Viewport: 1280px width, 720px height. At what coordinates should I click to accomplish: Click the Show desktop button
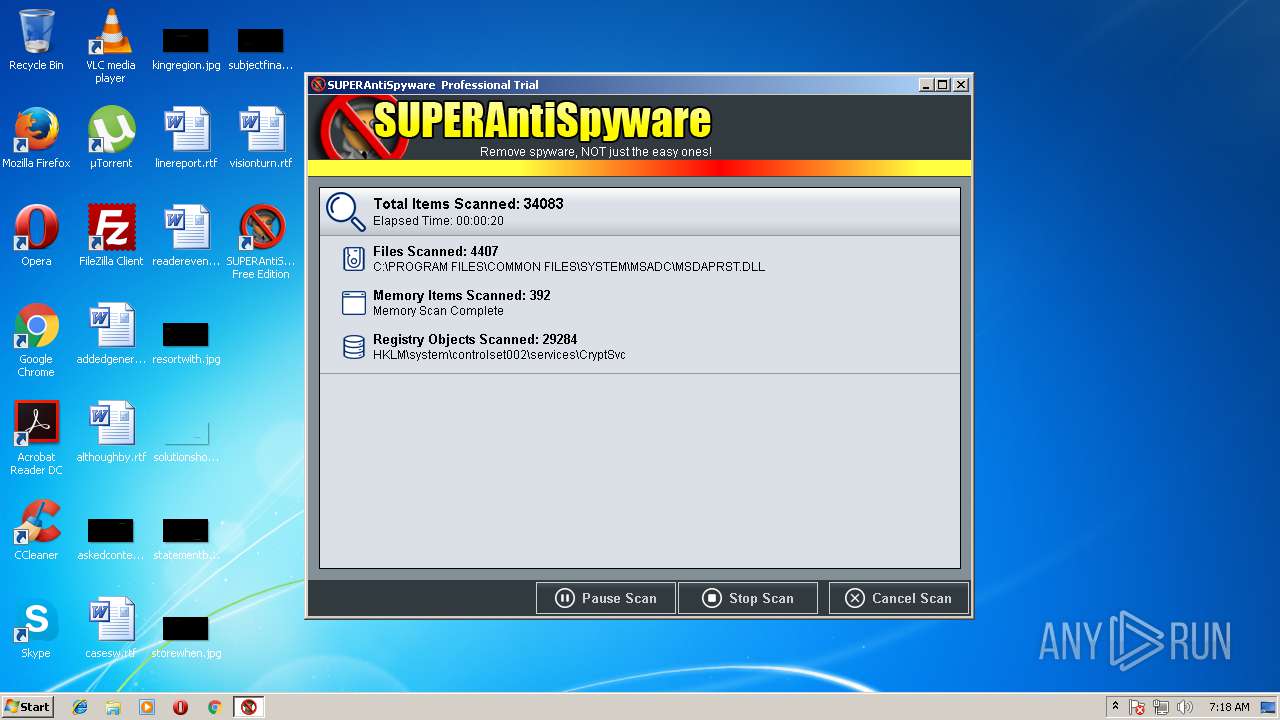tap(1269, 707)
